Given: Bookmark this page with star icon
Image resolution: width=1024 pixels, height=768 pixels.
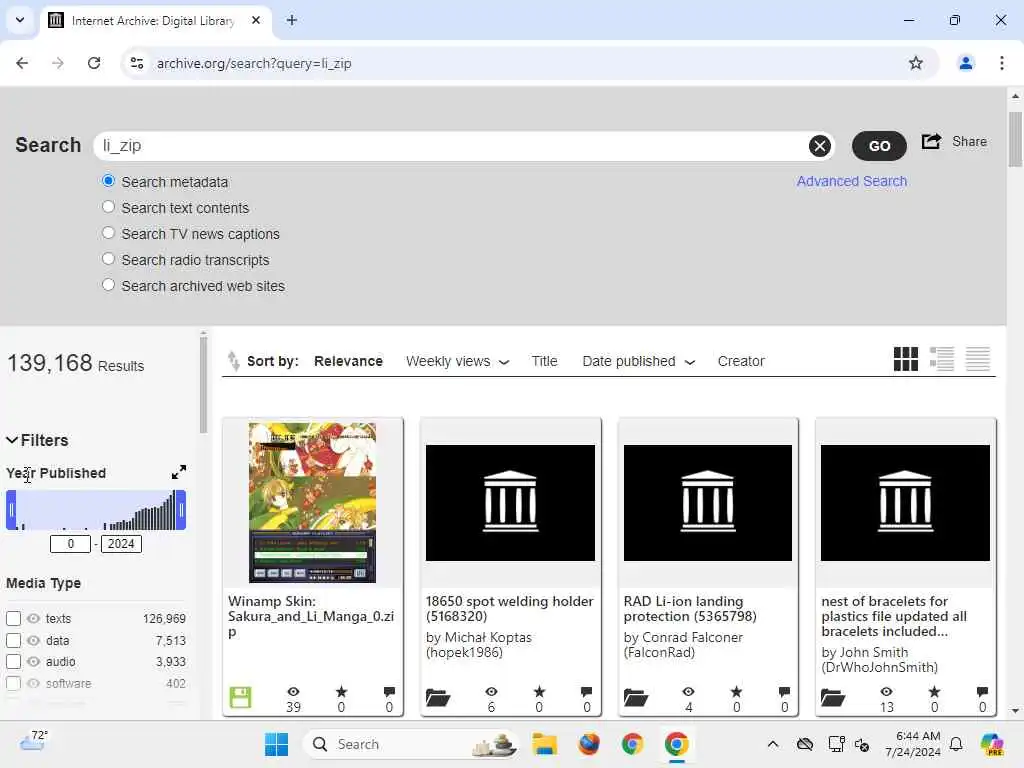Looking at the screenshot, I should tap(916, 63).
